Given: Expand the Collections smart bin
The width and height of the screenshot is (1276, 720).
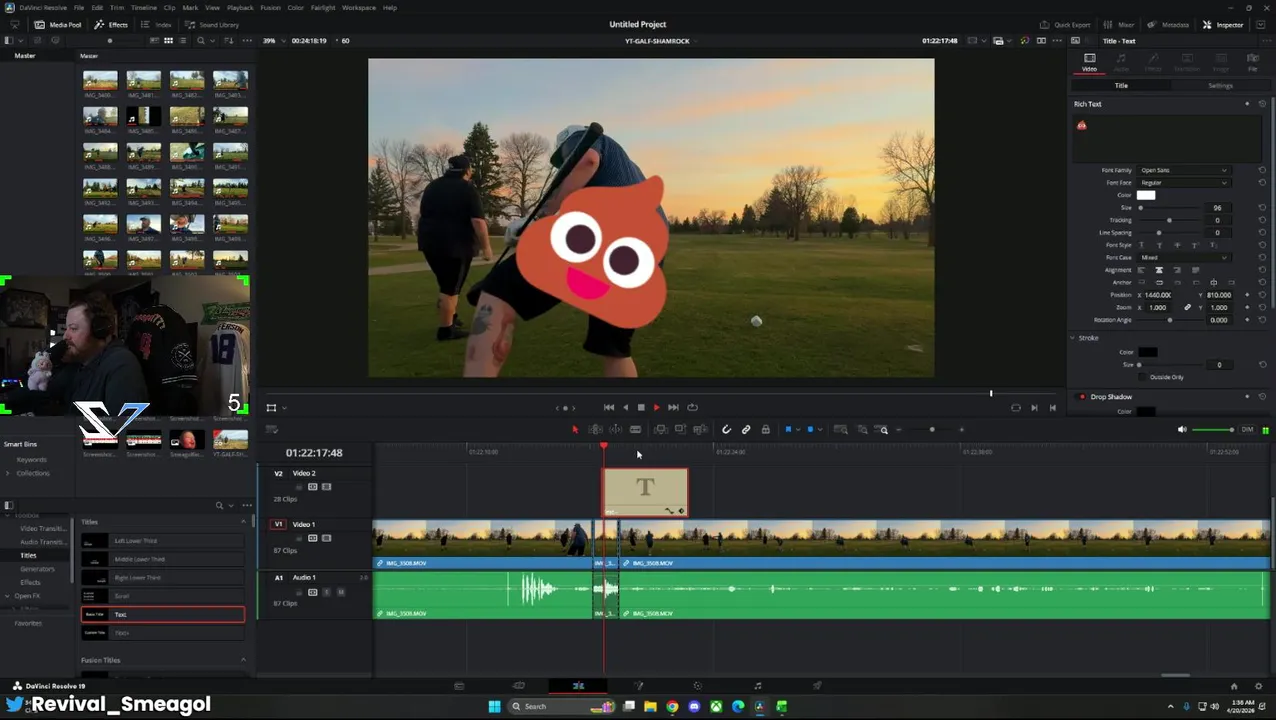Looking at the screenshot, I should tap(8, 473).
